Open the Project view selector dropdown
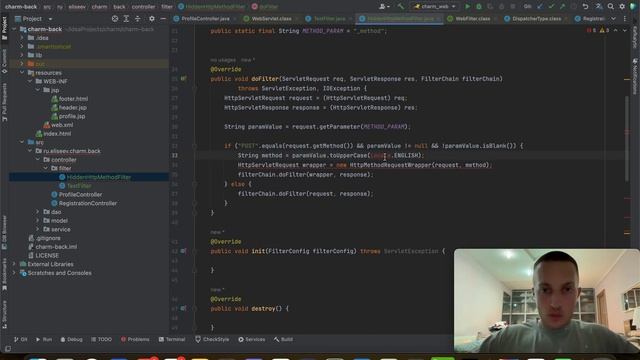This screenshot has width=640, height=360. [34, 19]
